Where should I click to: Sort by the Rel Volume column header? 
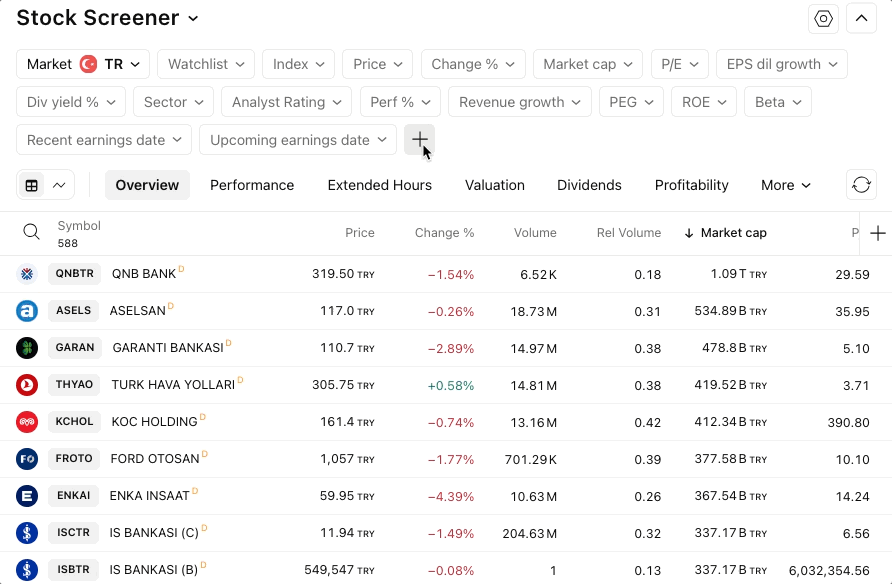click(x=629, y=233)
